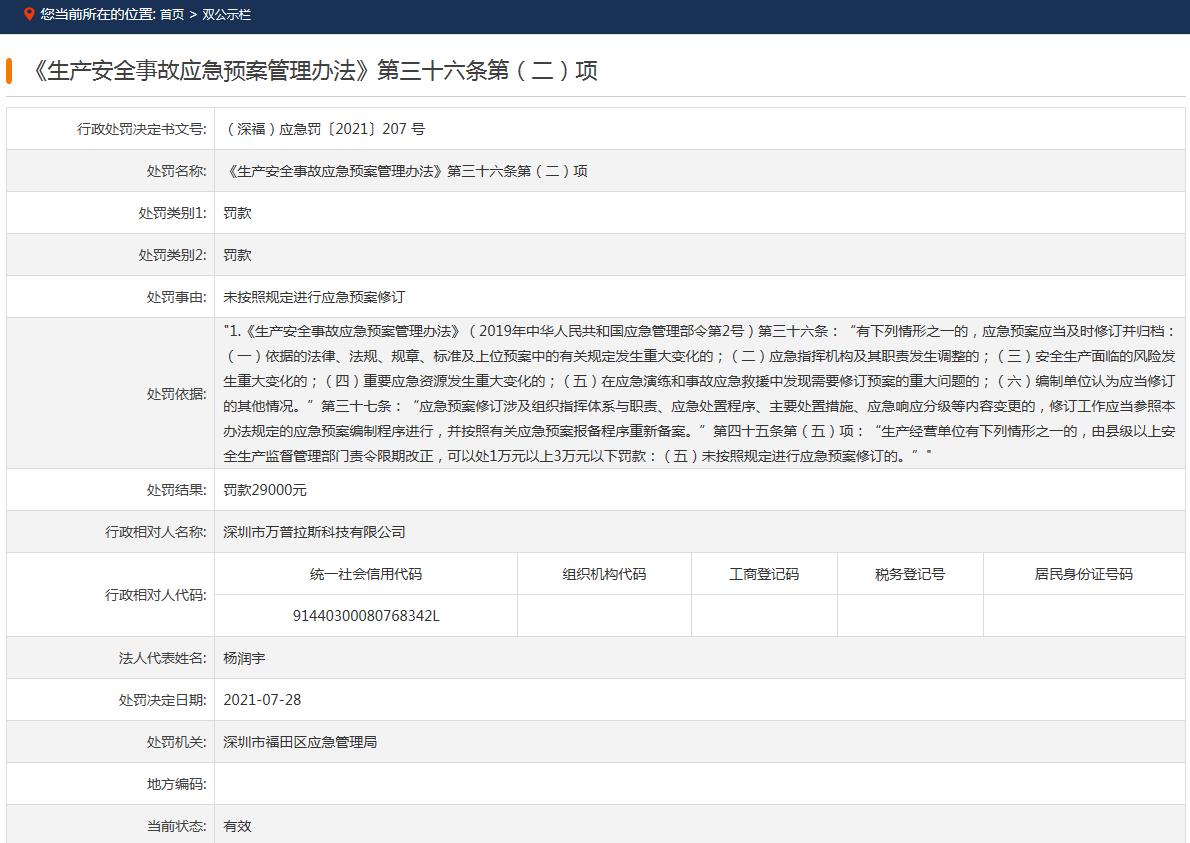This screenshot has width=1190, height=843.
Task: Click the 处罚依据 legal basis paragraph
Action: [x=699, y=393]
